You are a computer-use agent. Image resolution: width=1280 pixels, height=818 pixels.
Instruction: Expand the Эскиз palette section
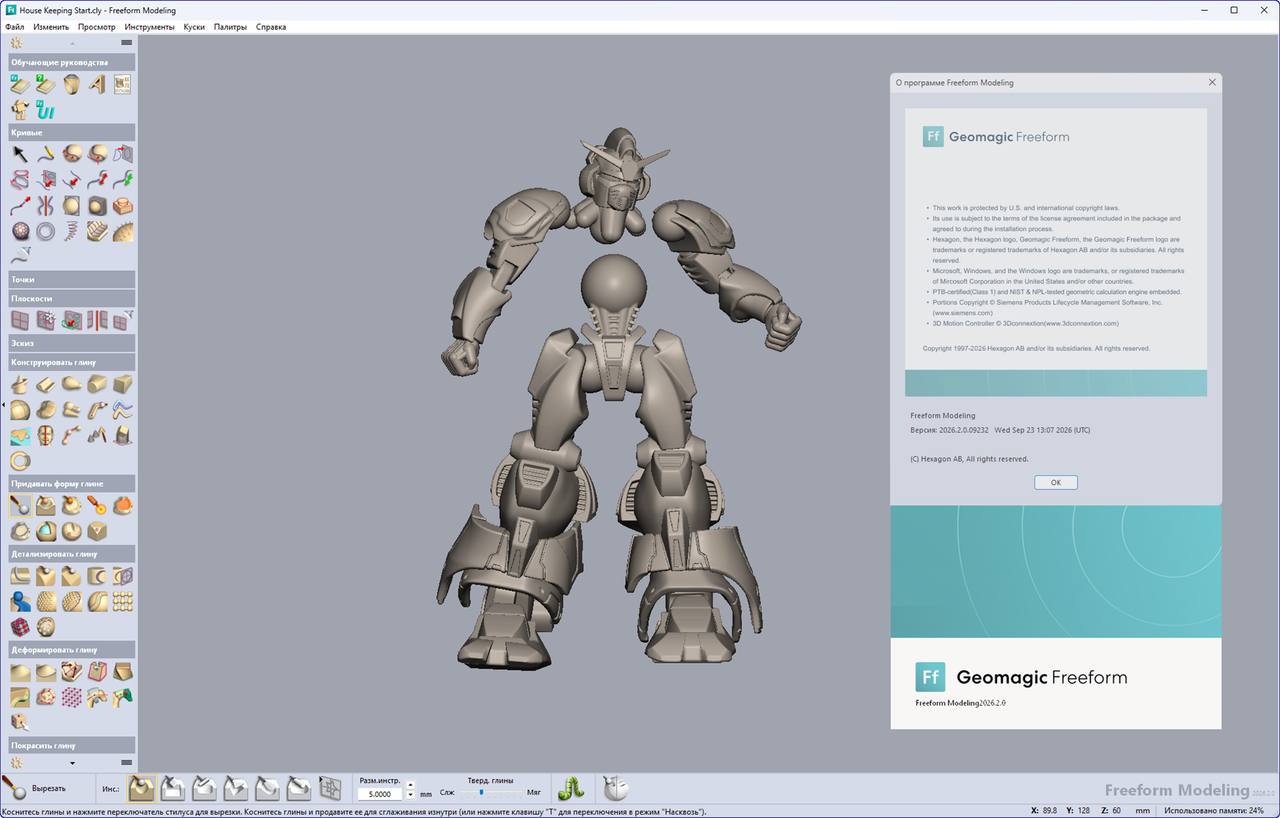(x=72, y=343)
